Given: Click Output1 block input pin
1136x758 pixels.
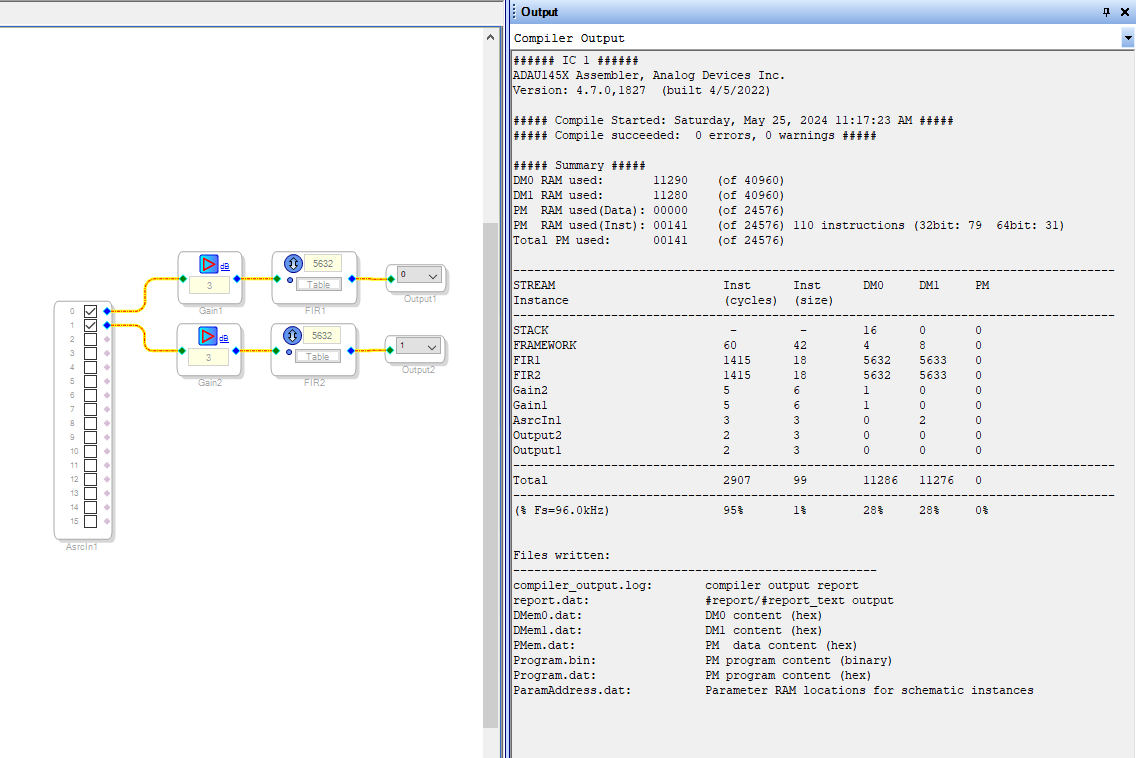Looking at the screenshot, I should pos(390,279).
